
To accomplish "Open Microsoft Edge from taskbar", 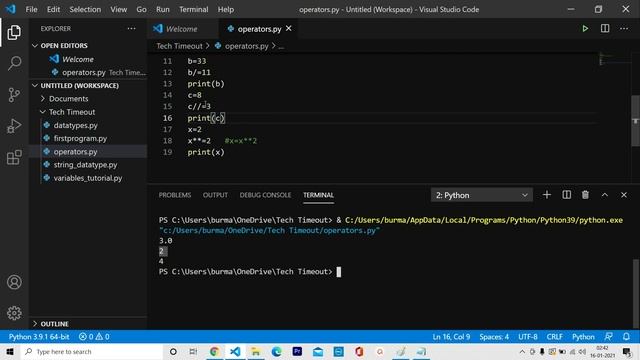I will [276, 351].
